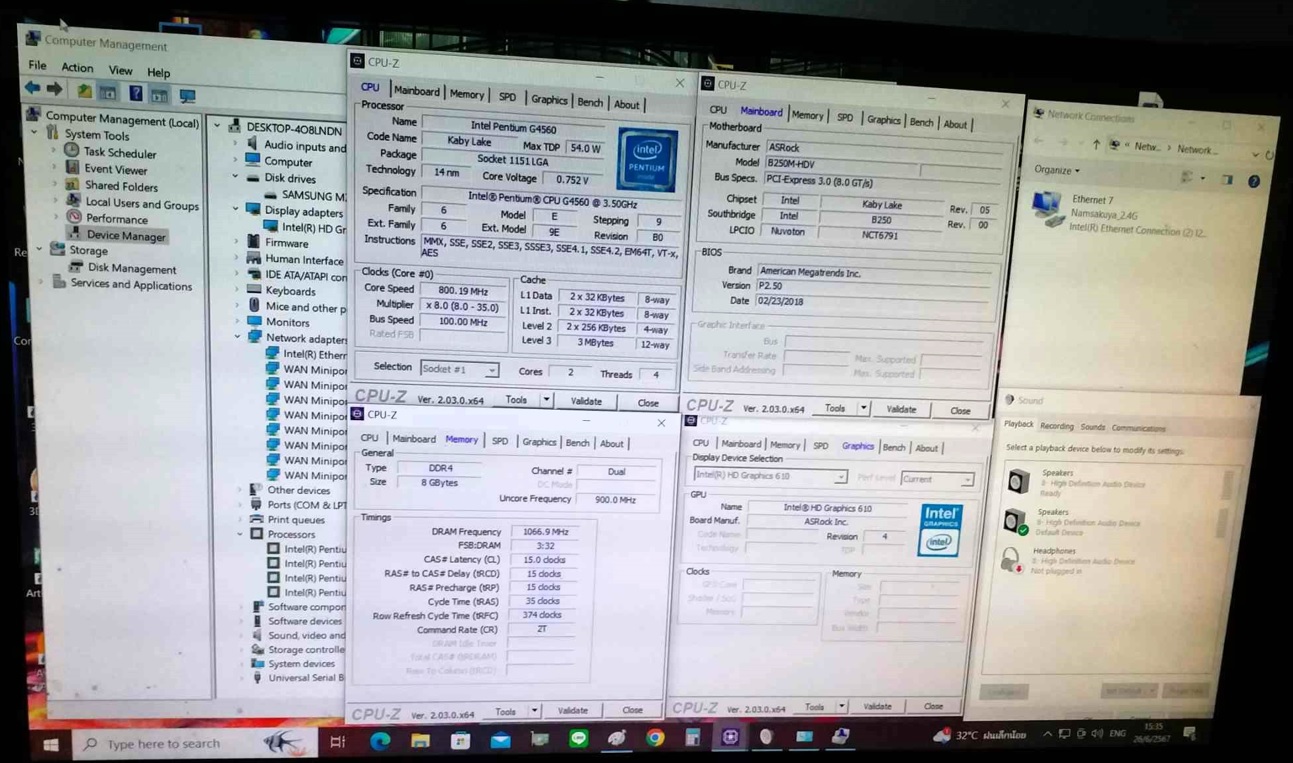The image size is (1293, 763).
Task: Click the monitor scan icon in Computer Management toolbar
Action: coord(187,97)
